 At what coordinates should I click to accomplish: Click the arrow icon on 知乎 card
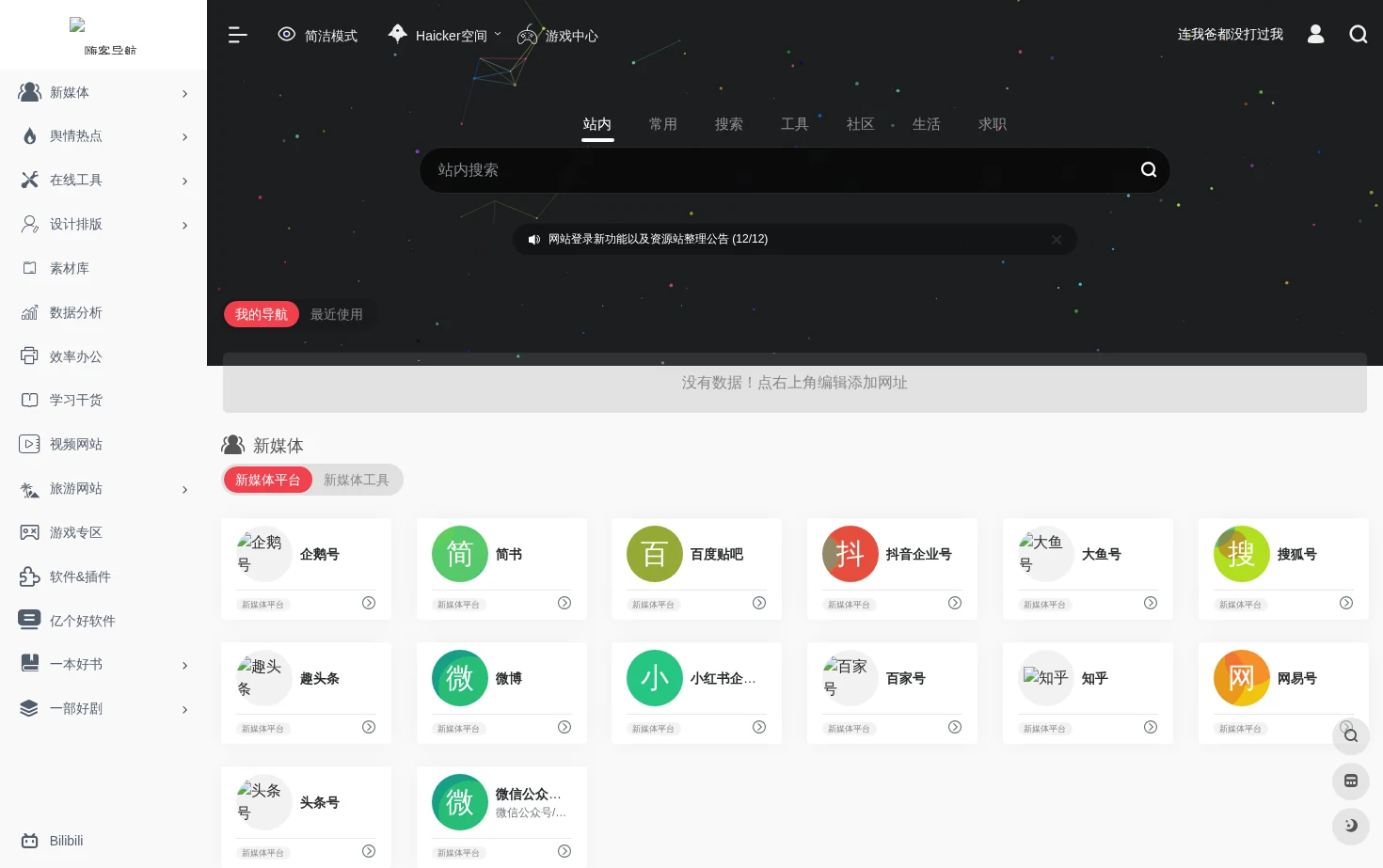pos(1151,727)
